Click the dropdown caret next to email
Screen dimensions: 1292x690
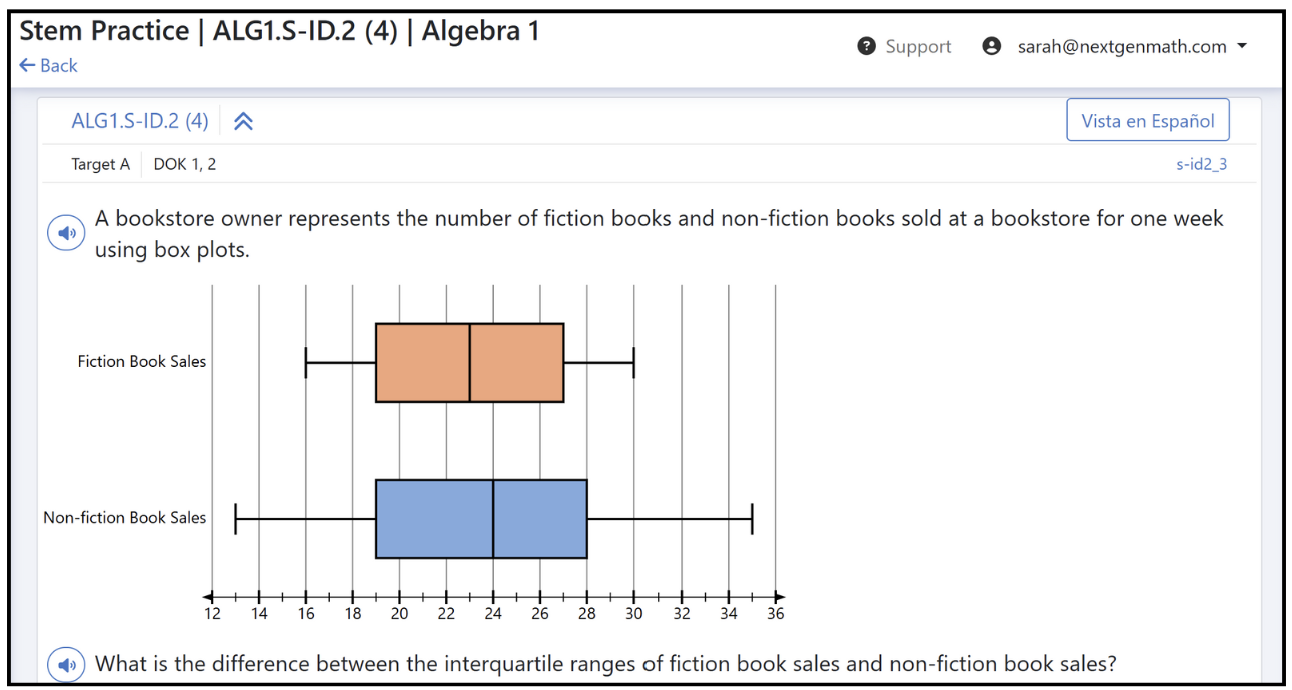coord(1242,46)
